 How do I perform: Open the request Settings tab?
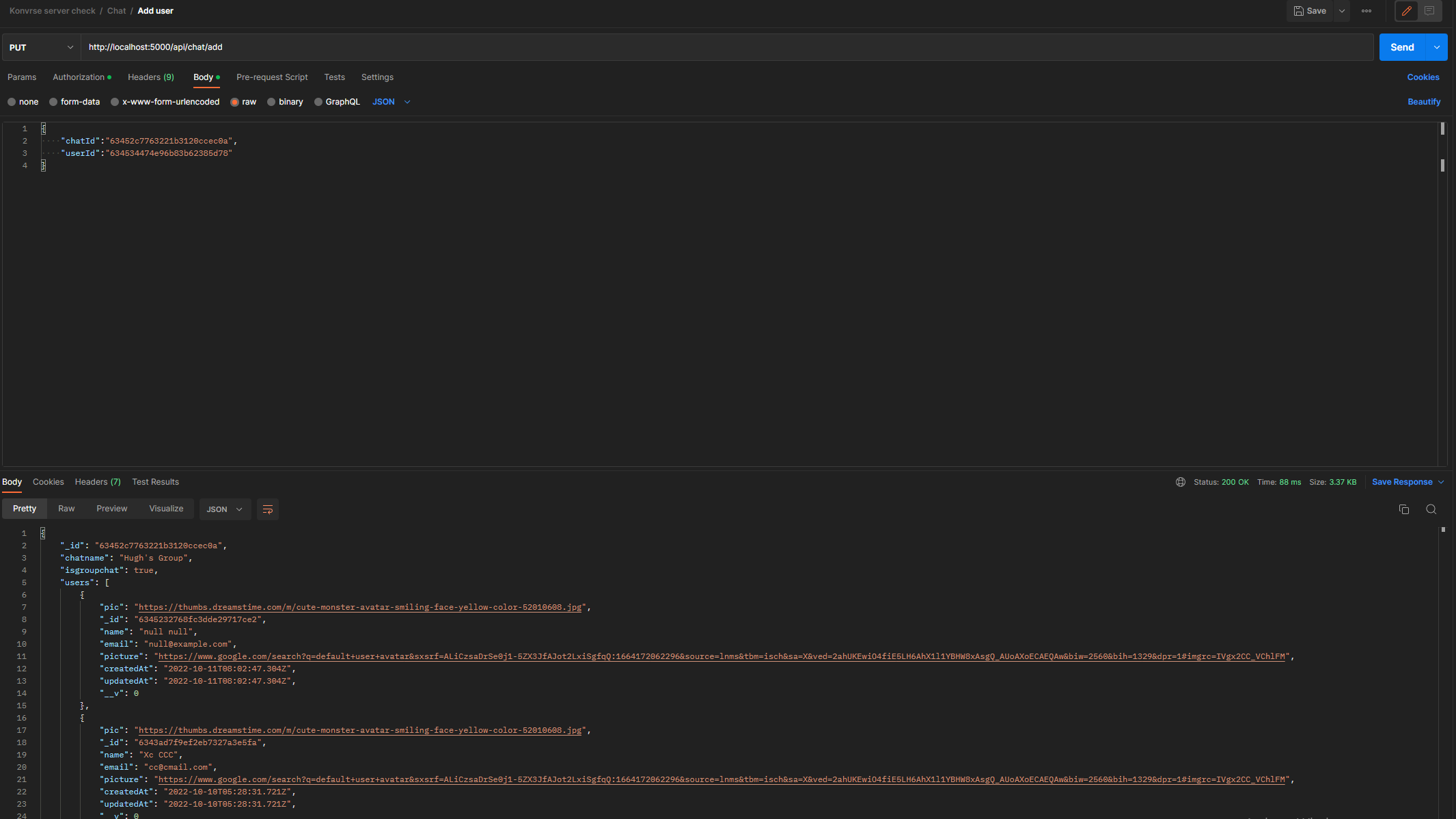[377, 77]
